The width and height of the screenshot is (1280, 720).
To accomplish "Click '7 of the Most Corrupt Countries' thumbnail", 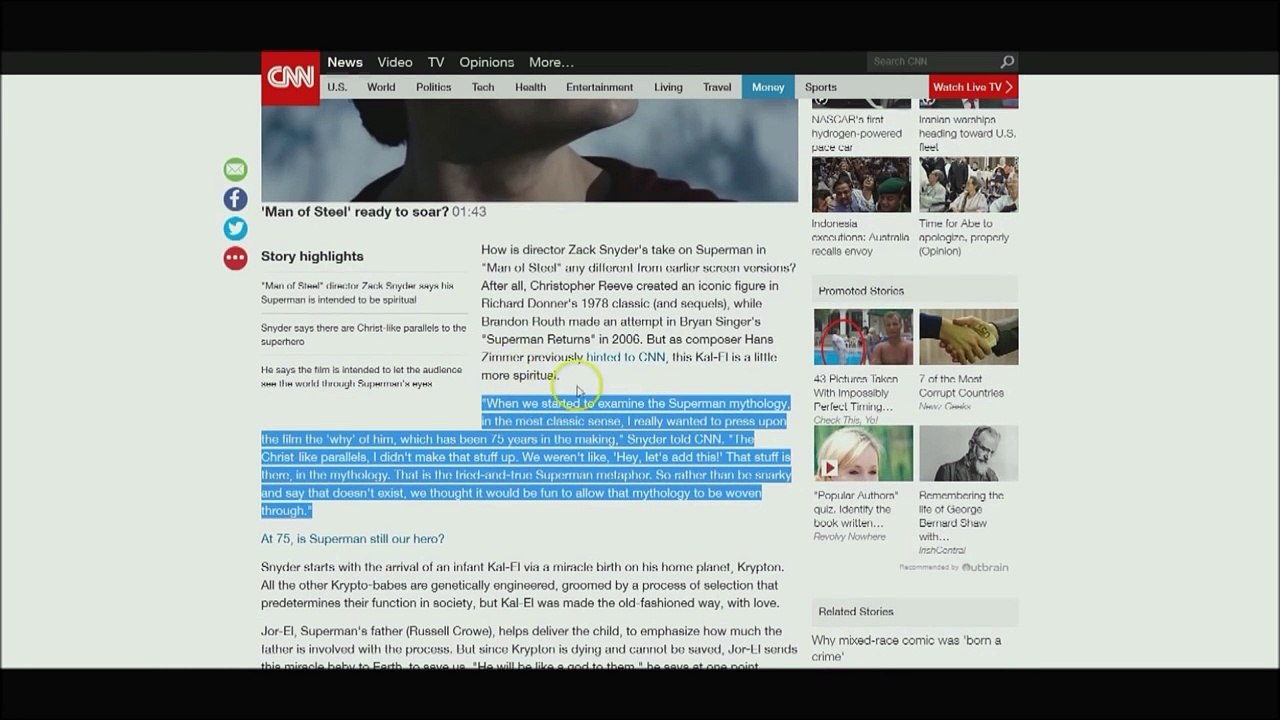I will (x=968, y=337).
